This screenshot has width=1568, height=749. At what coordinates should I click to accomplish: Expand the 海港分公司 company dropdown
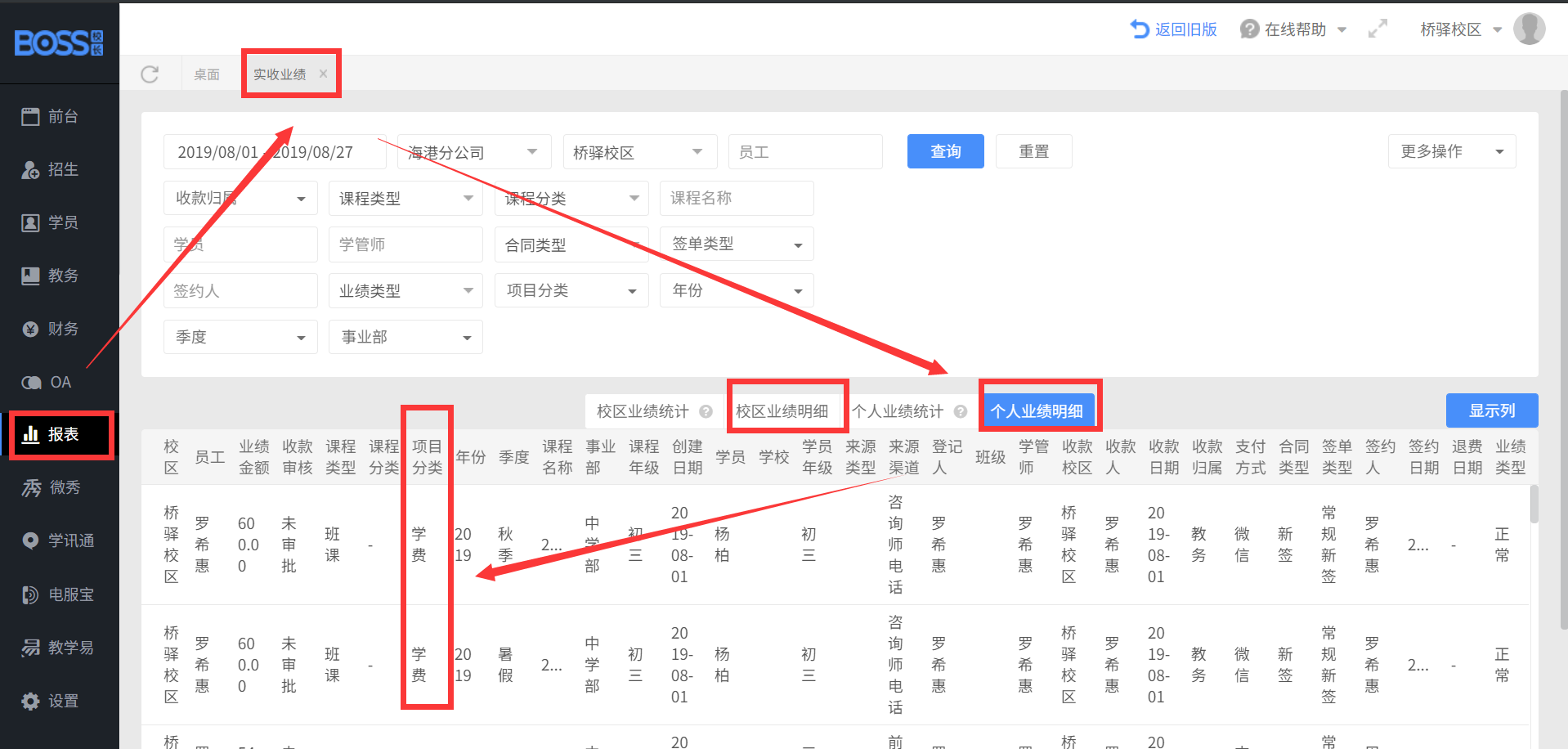click(x=474, y=152)
